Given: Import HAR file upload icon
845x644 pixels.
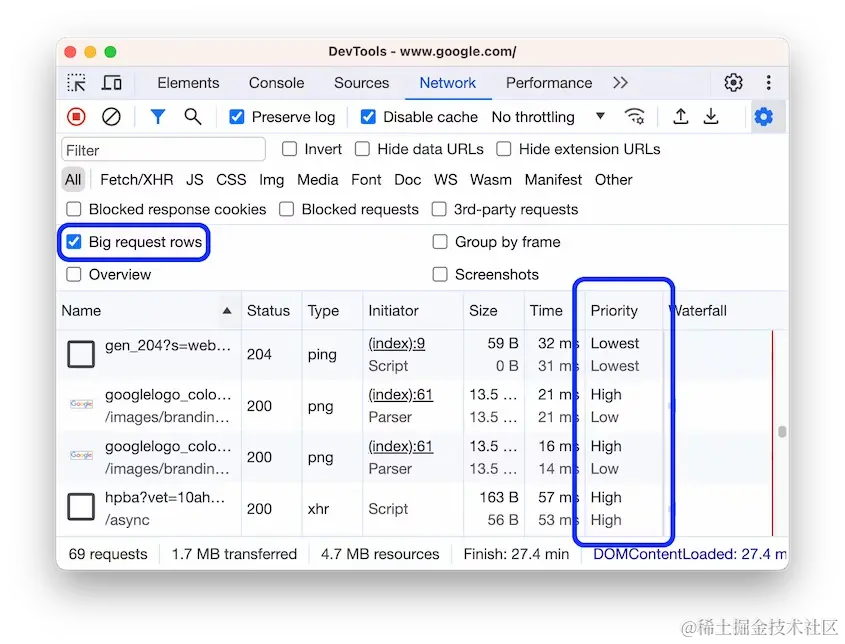Looking at the screenshot, I should pyautogui.click(x=681, y=116).
